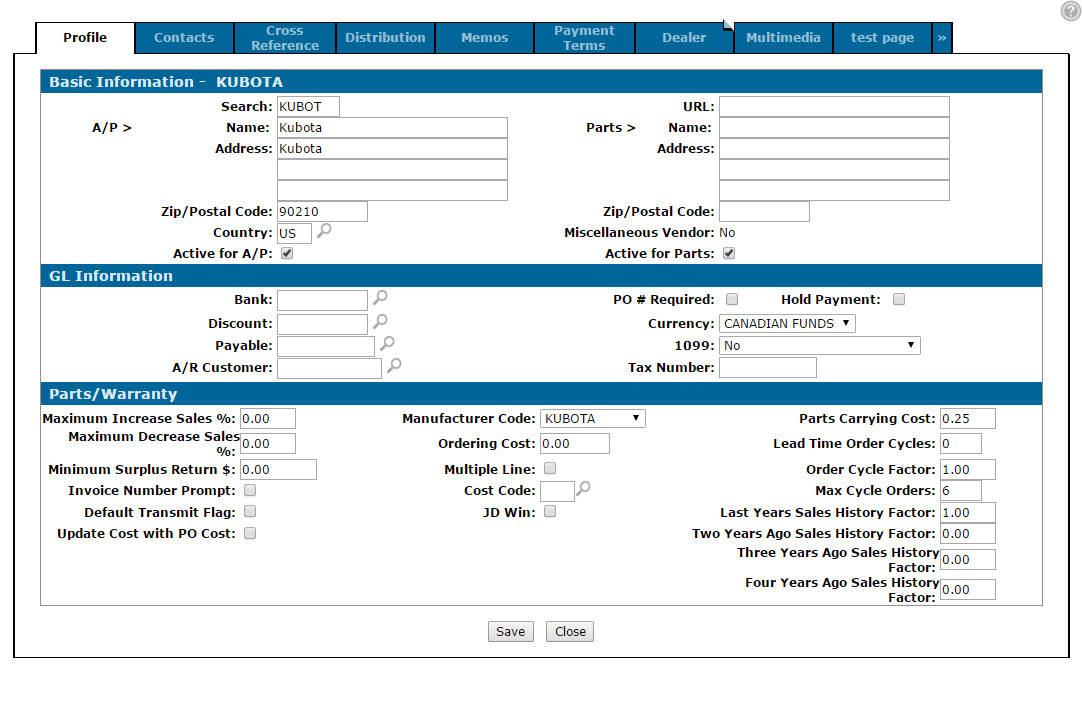Open the 1099 dropdown
Screen dimensions: 1082x709
(820, 345)
